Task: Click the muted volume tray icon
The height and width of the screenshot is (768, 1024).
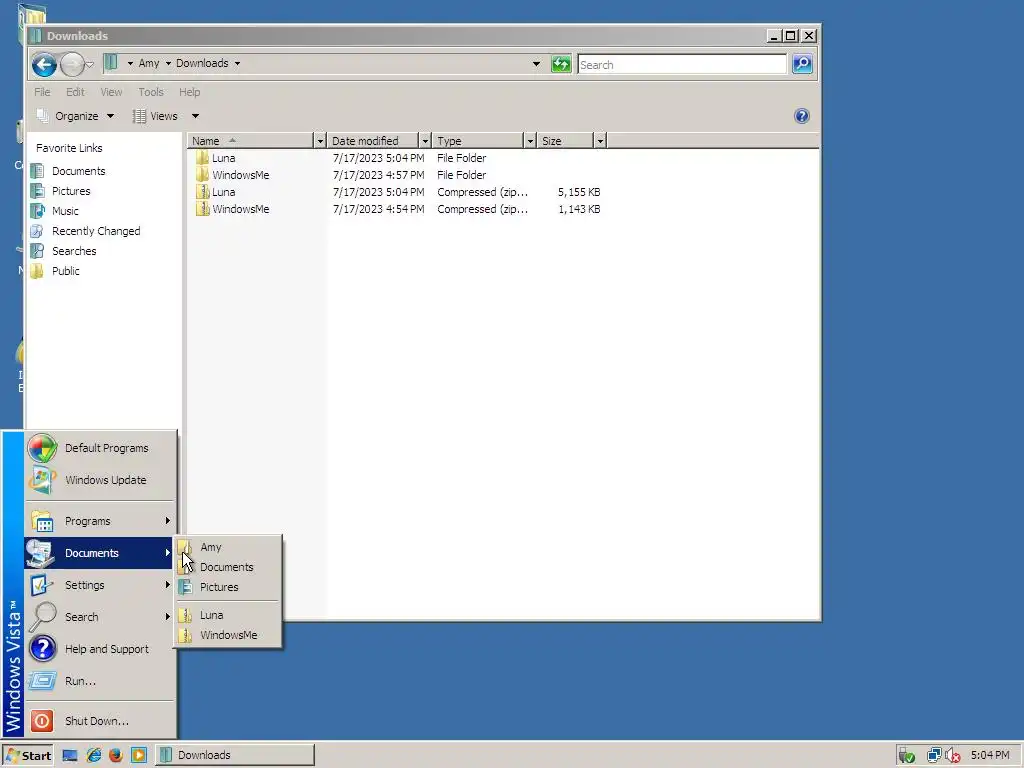Action: point(952,756)
